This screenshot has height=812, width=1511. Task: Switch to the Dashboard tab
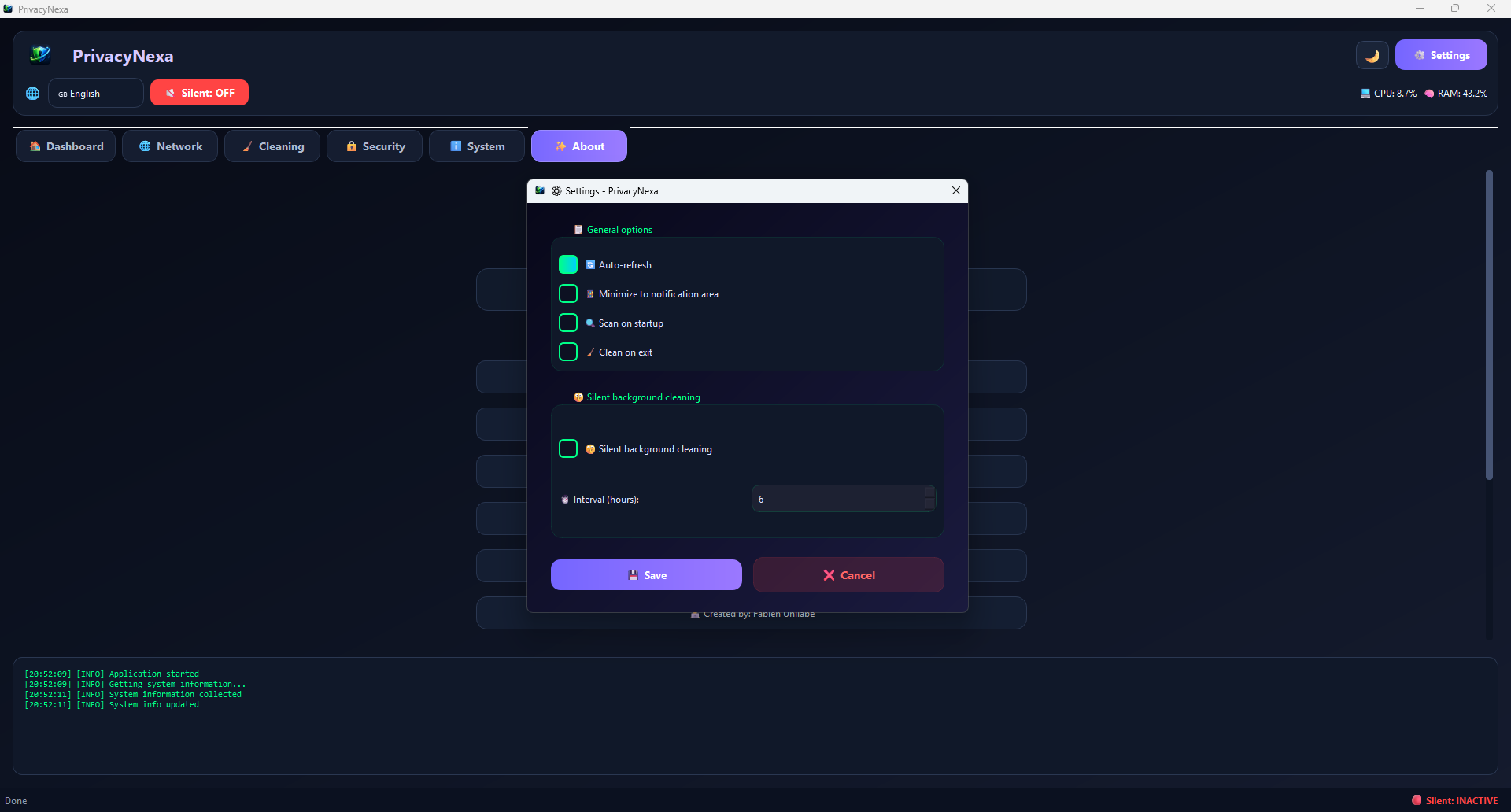[x=66, y=146]
